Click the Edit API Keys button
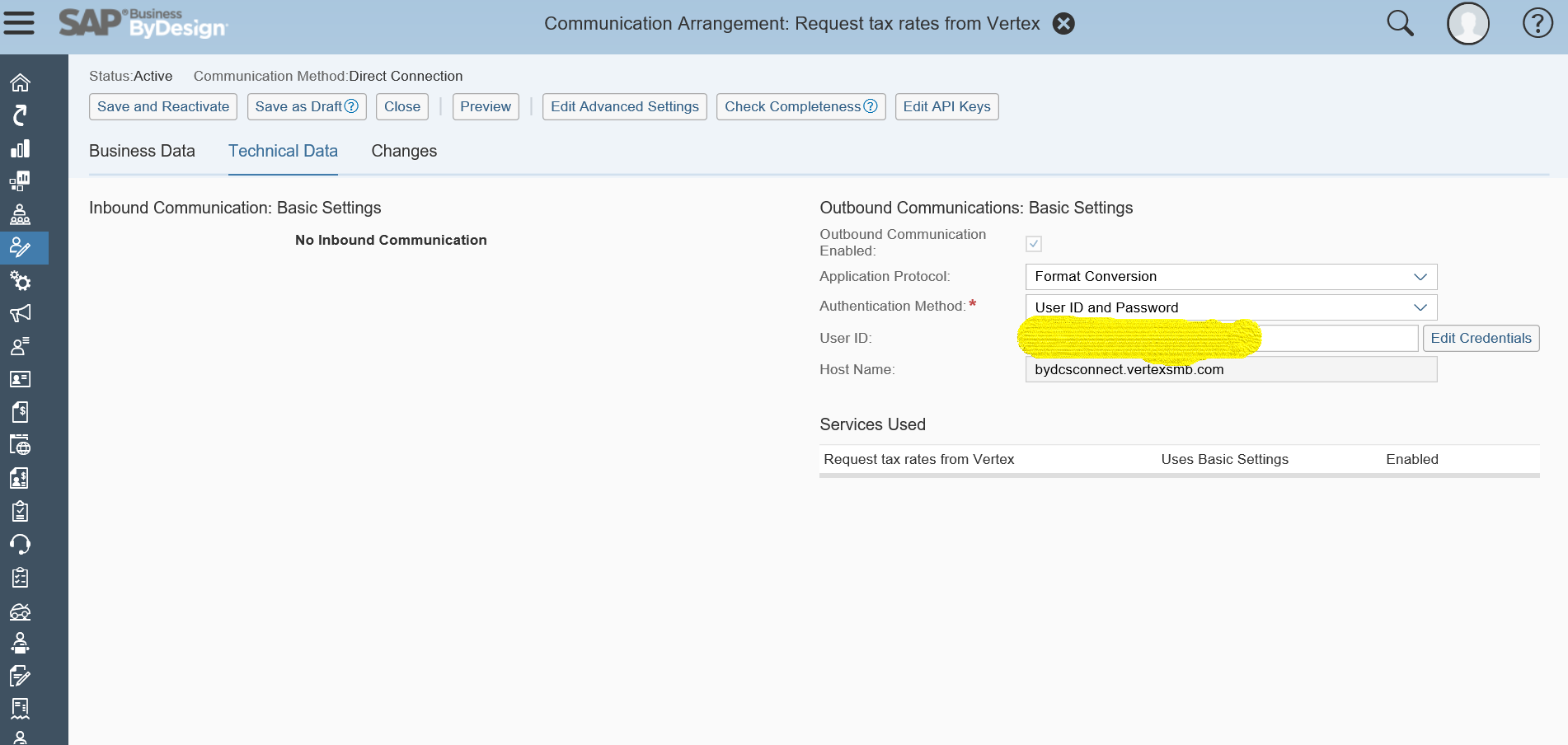The image size is (1568, 745). point(946,107)
